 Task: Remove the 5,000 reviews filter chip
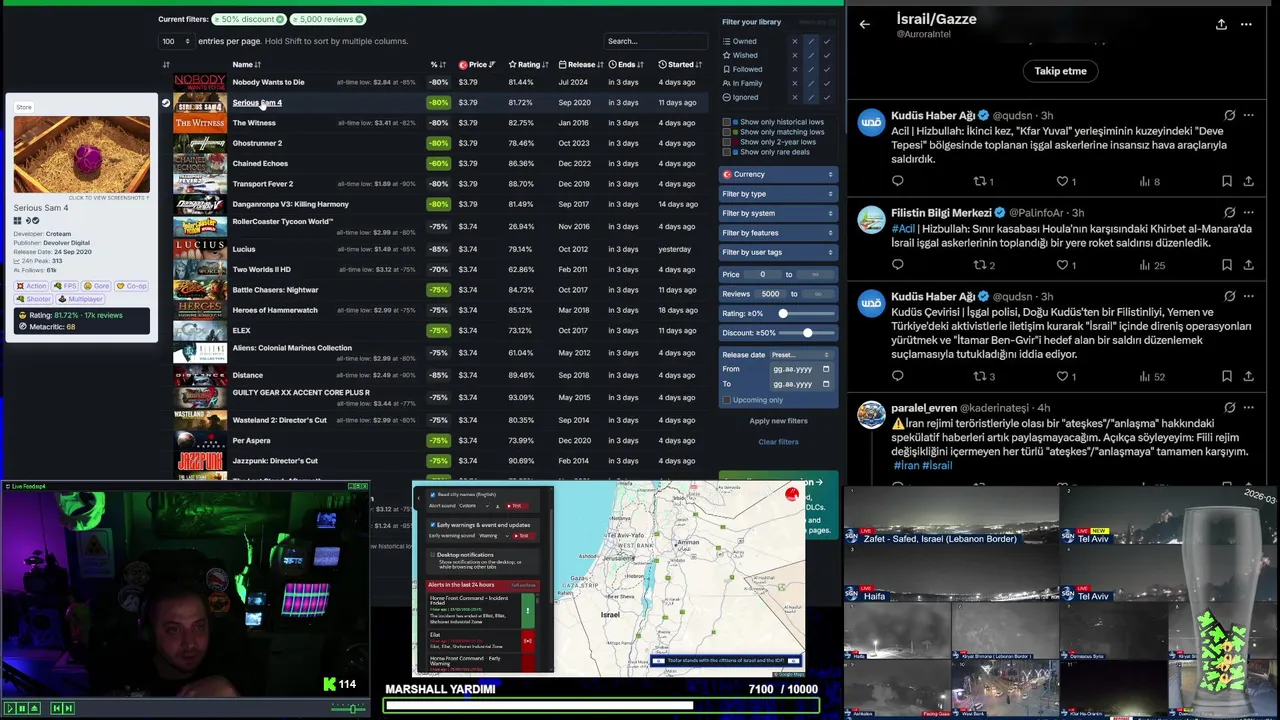click(x=359, y=19)
